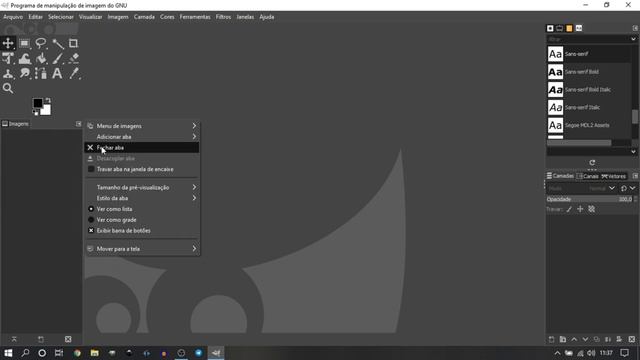Select the Eraser tool
The image size is (640, 360).
pos(73,58)
